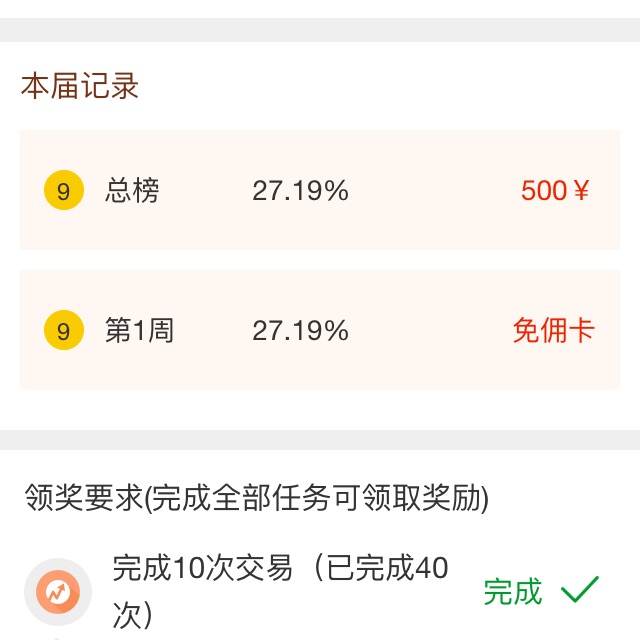Select the 第1周 weekly label

pyautogui.click(x=140, y=330)
